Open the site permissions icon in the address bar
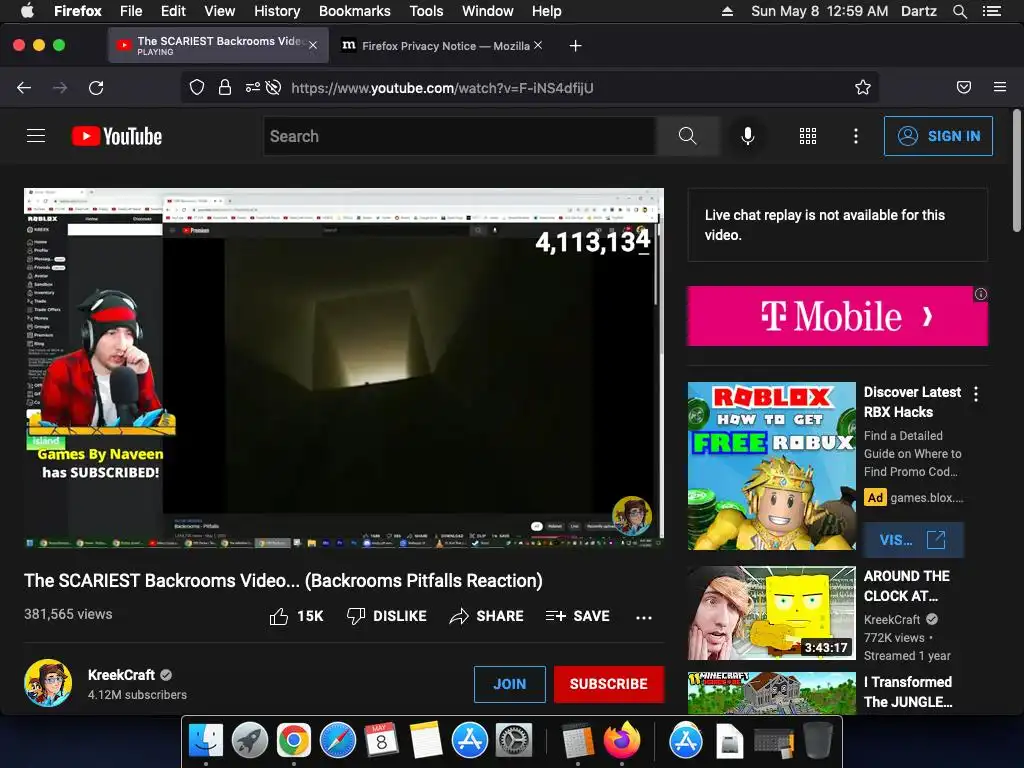Screen dimensions: 1024x768 252,88
